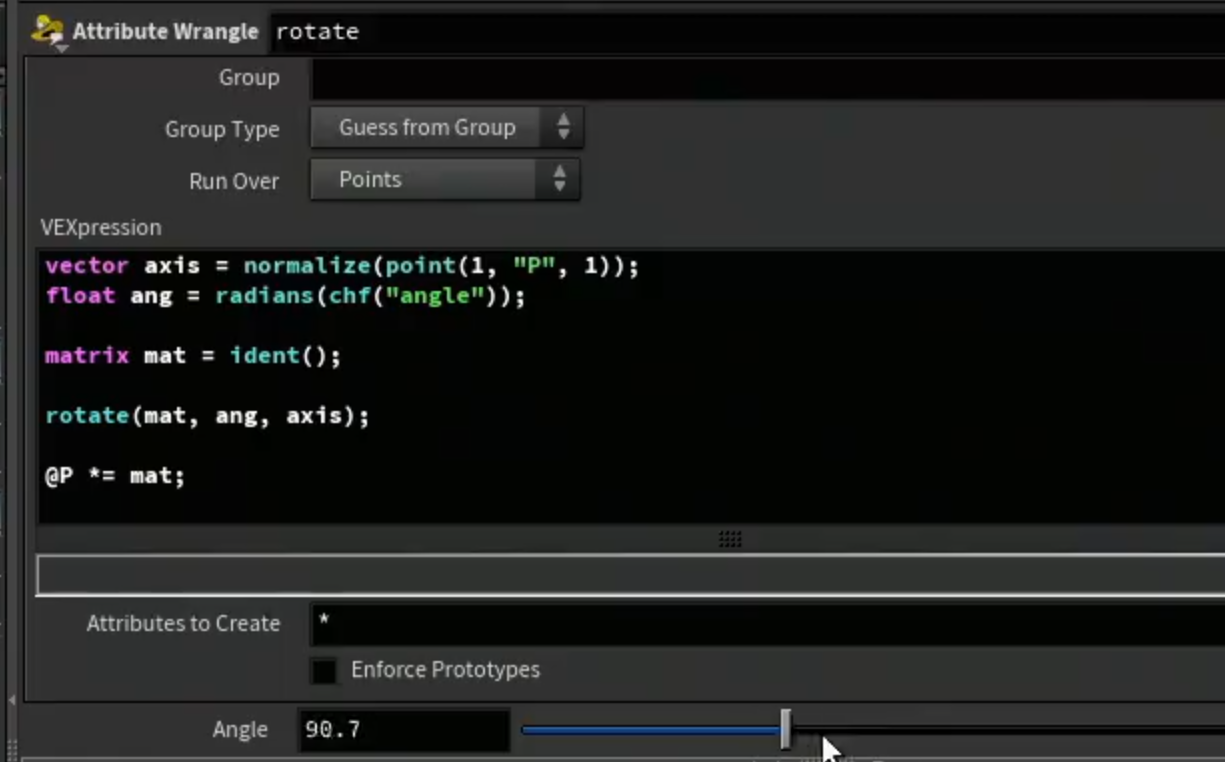Click the code line starting 'float ang'
Image resolution: width=1225 pixels, height=762 pixels.
tap(285, 297)
